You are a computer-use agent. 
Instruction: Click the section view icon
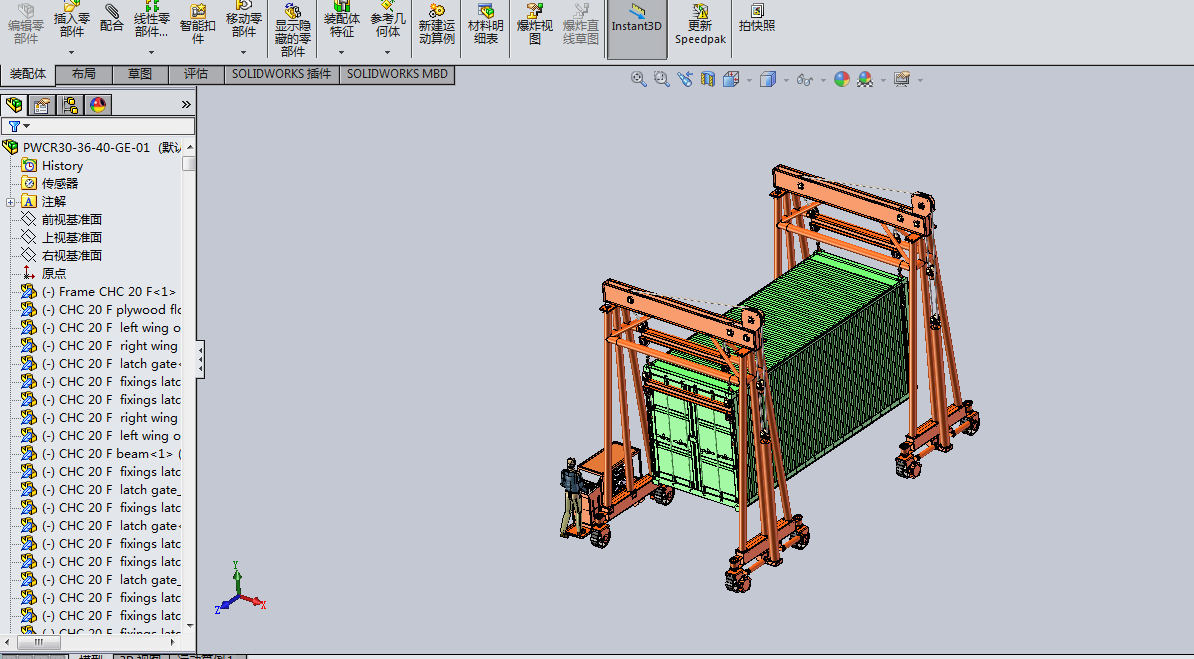[x=708, y=79]
